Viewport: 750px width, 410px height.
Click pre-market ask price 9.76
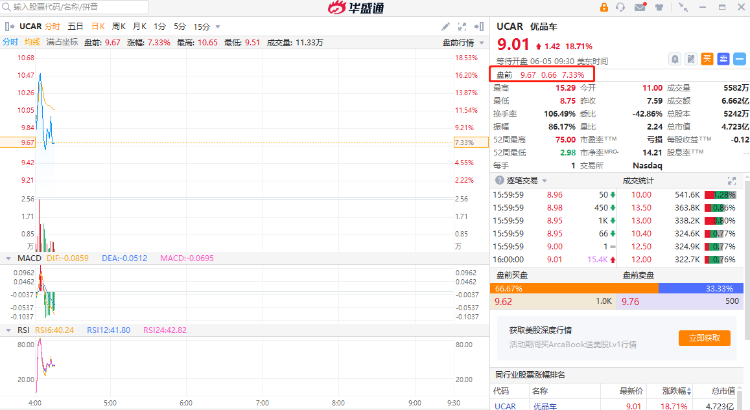(630, 301)
